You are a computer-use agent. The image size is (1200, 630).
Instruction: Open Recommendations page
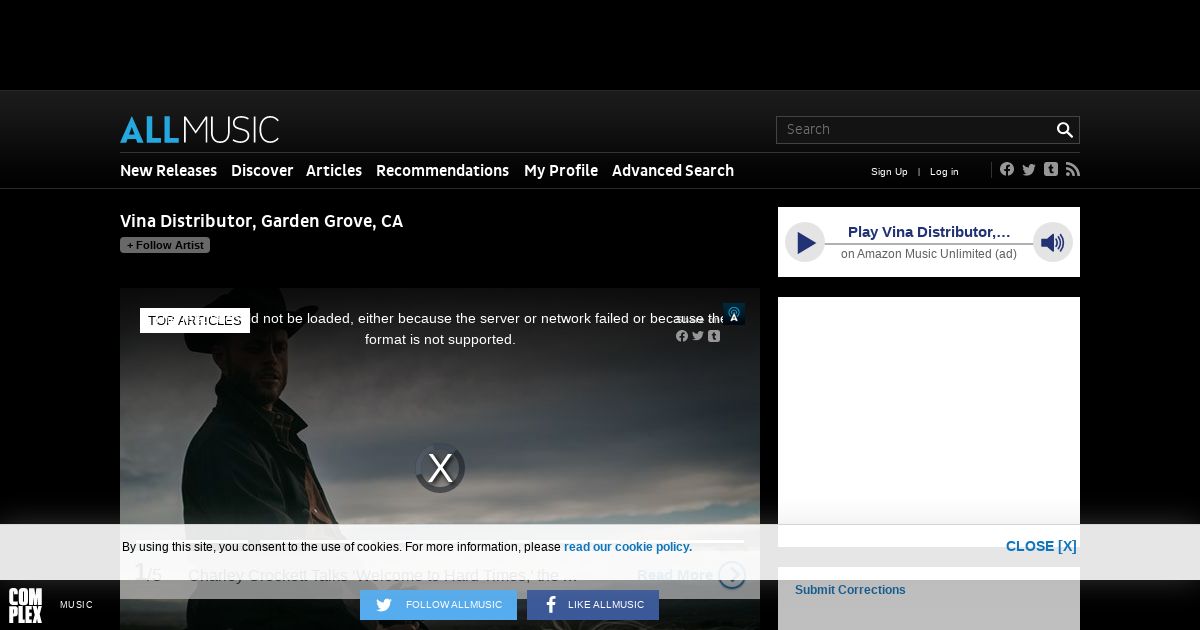442,171
